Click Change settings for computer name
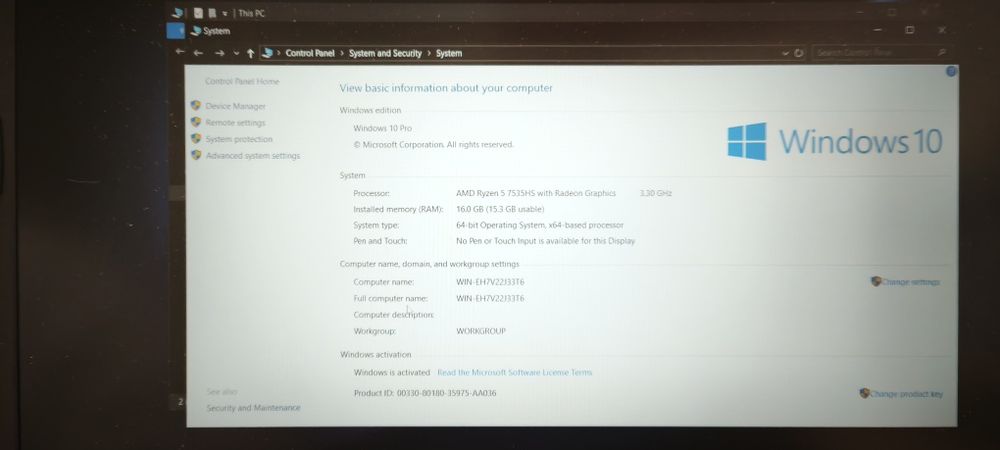1000x450 pixels. [x=911, y=282]
